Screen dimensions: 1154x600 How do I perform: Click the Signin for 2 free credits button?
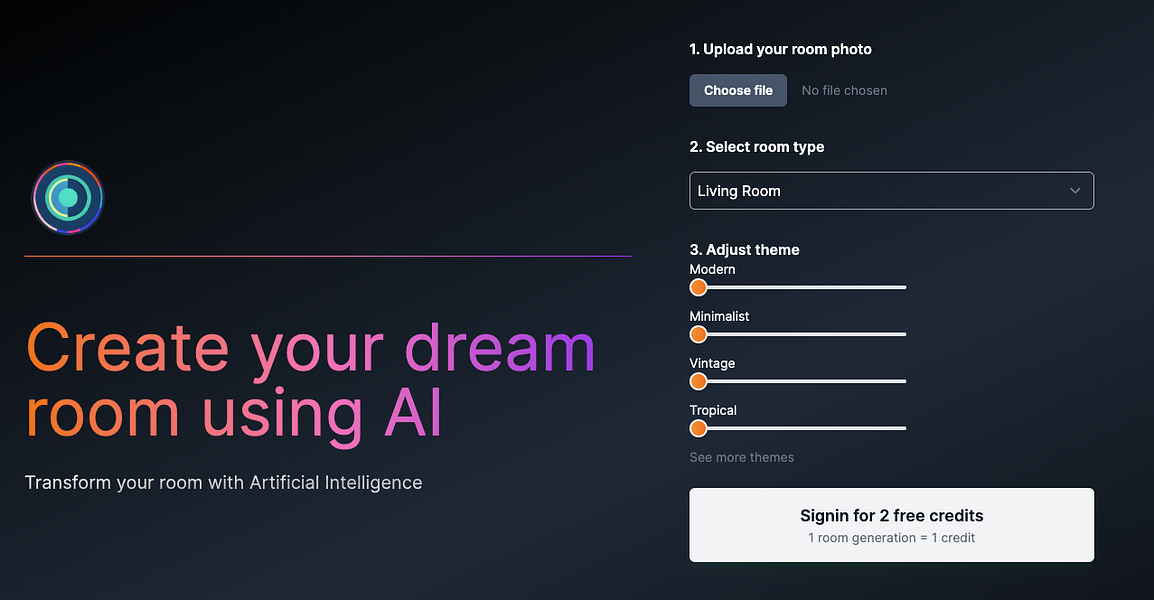click(891, 524)
